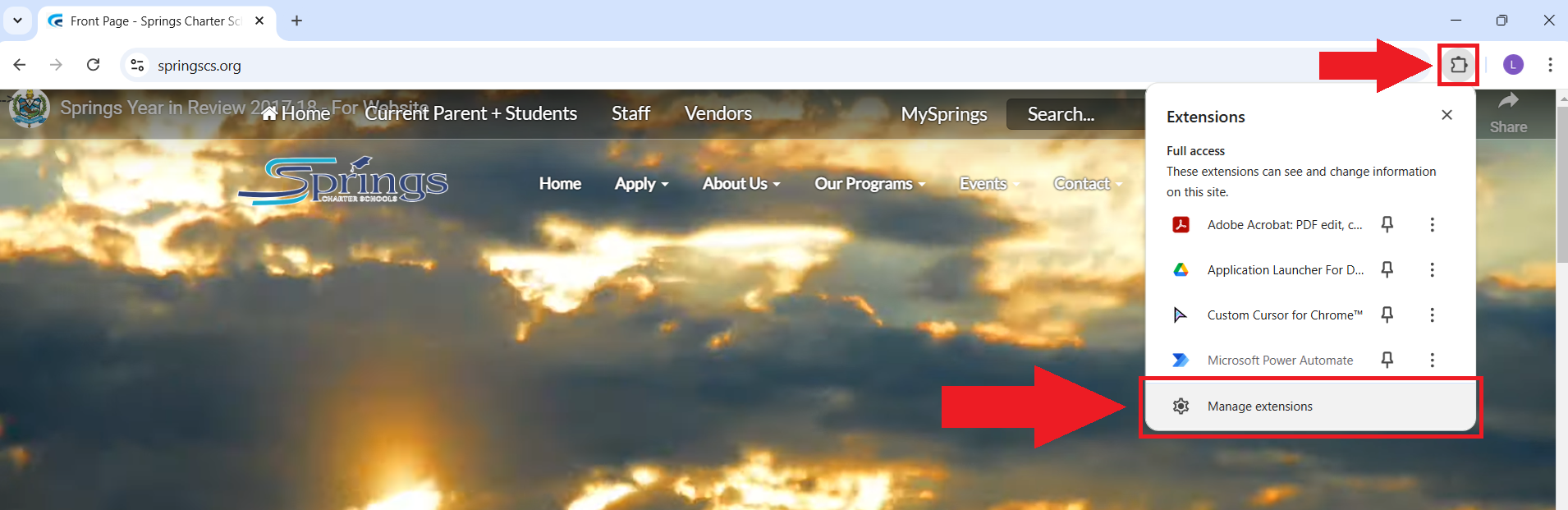The width and height of the screenshot is (1568, 510).
Task: Open the Chrome three-dot menu
Action: click(x=1549, y=65)
